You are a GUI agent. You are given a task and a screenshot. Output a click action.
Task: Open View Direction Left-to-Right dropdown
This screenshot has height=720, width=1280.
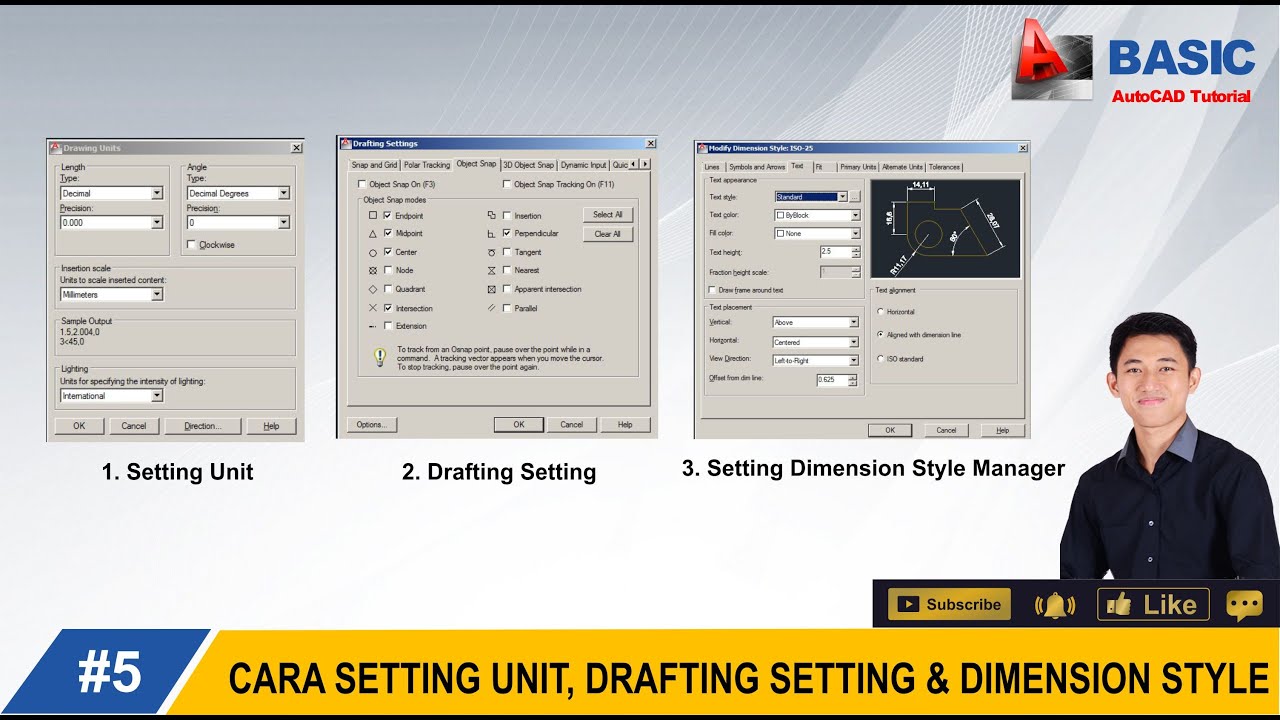point(815,360)
